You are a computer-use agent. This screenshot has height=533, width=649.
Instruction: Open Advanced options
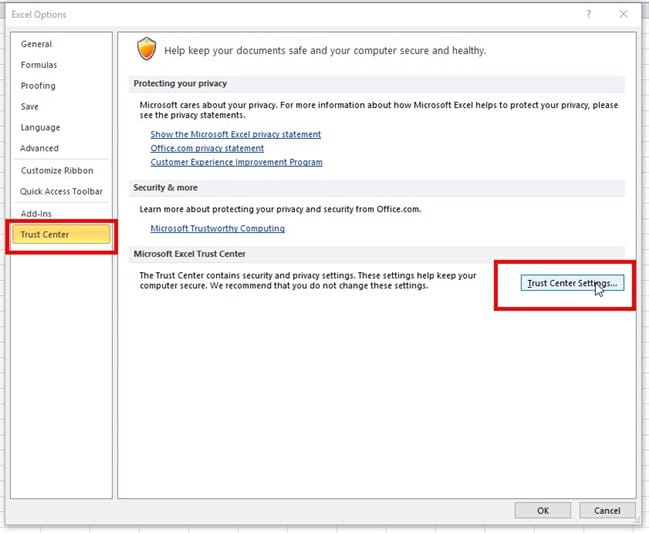[39, 148]
